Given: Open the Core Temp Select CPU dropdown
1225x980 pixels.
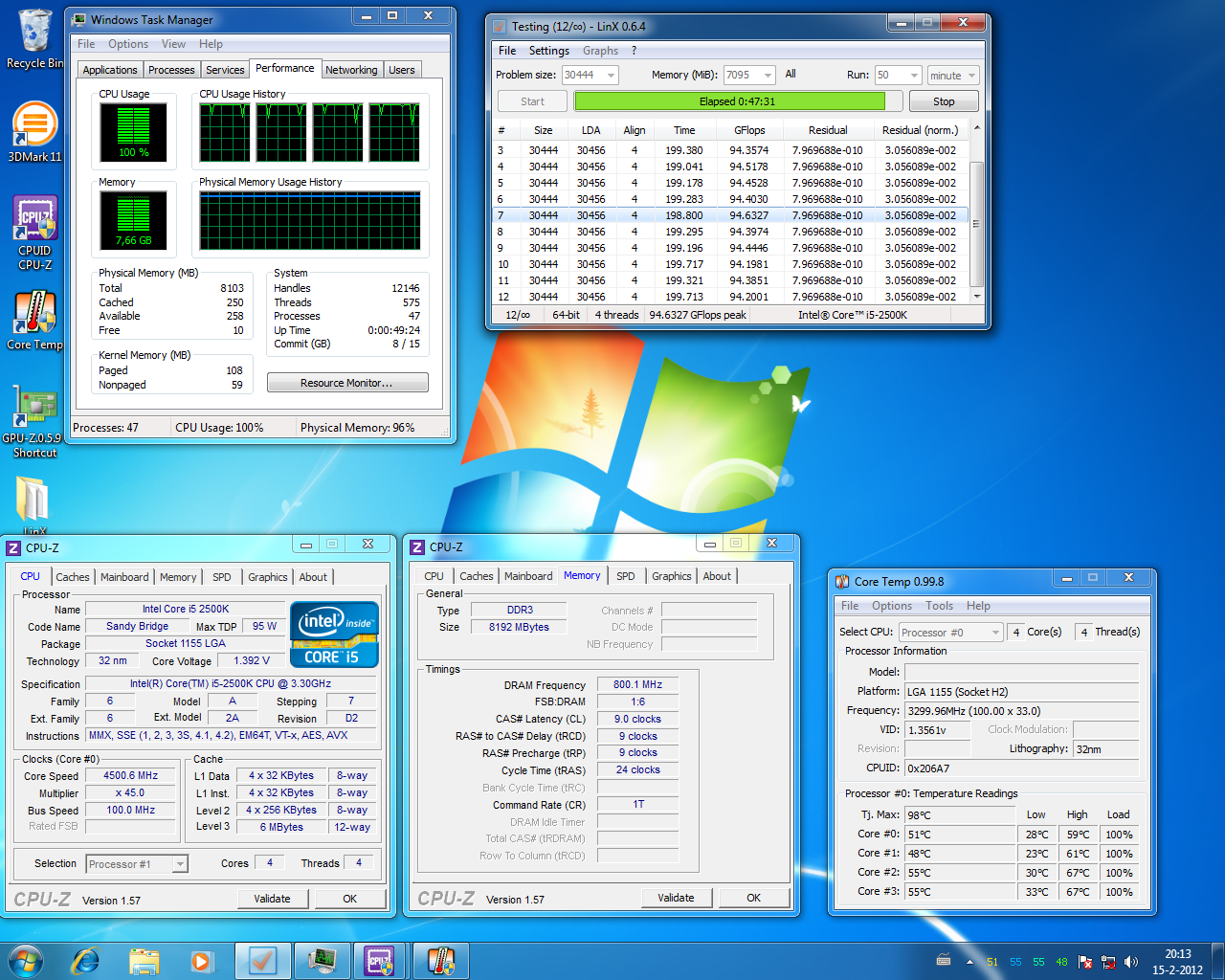Looking at the screenshot, I should [x=995, y=633].
